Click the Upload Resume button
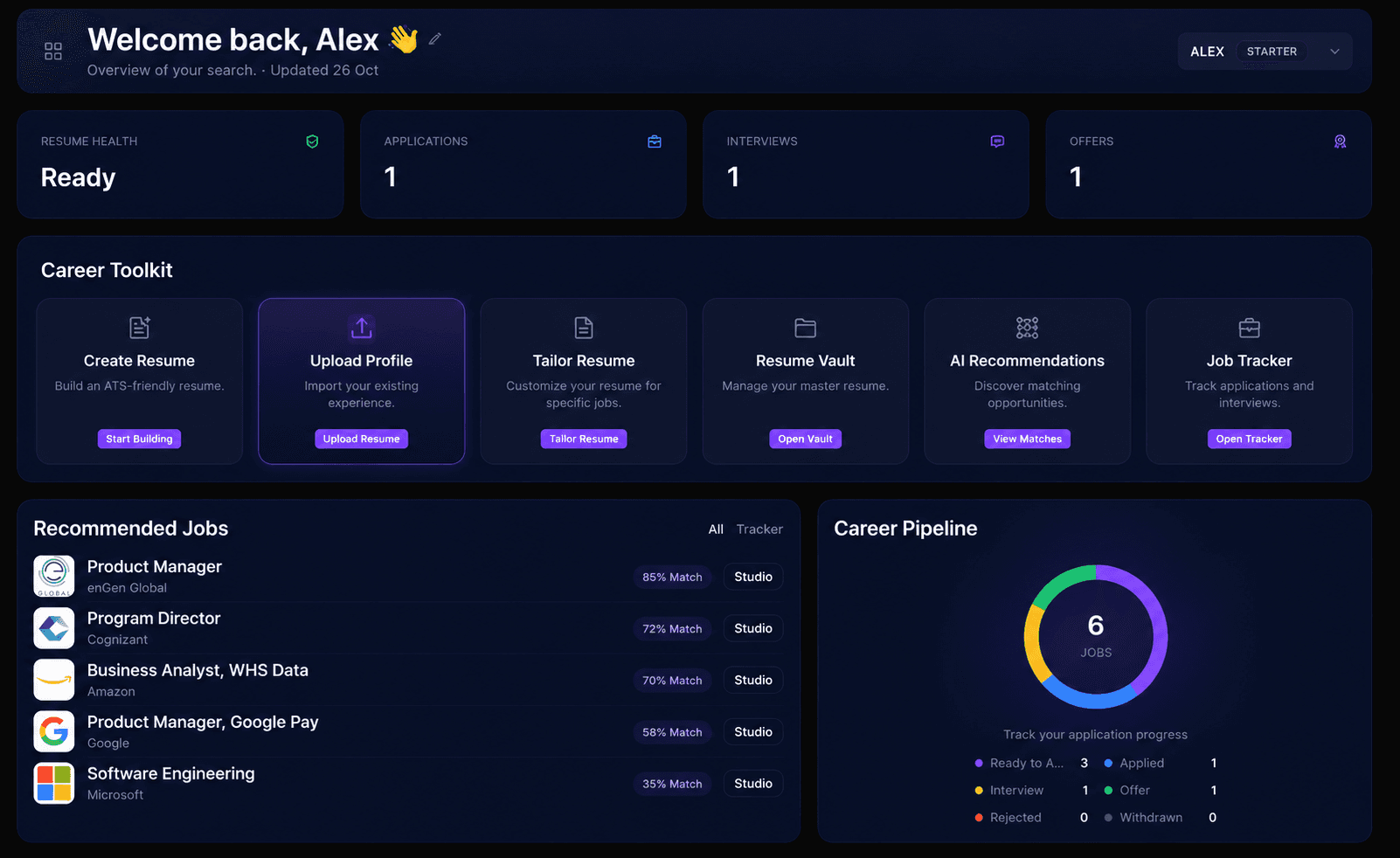This screenshot has width=1400, height=858. pos(362,439)
